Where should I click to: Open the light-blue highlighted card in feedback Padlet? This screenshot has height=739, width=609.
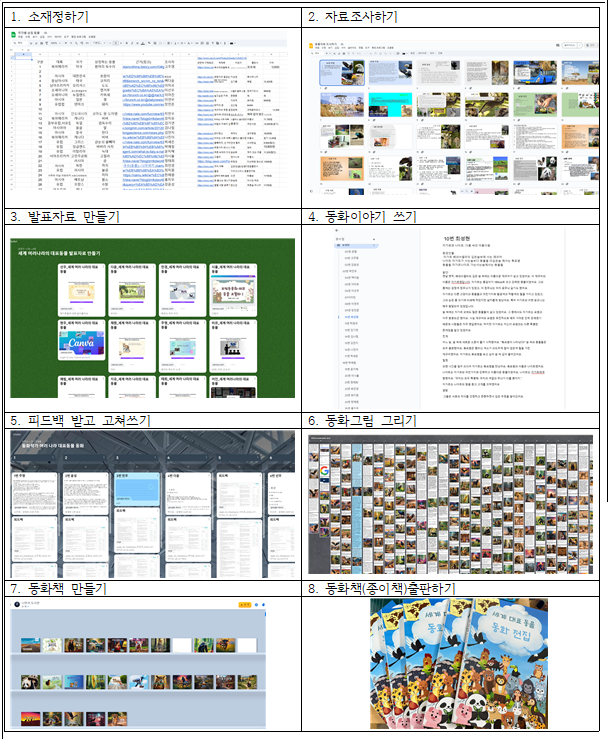tap(137, 489)
